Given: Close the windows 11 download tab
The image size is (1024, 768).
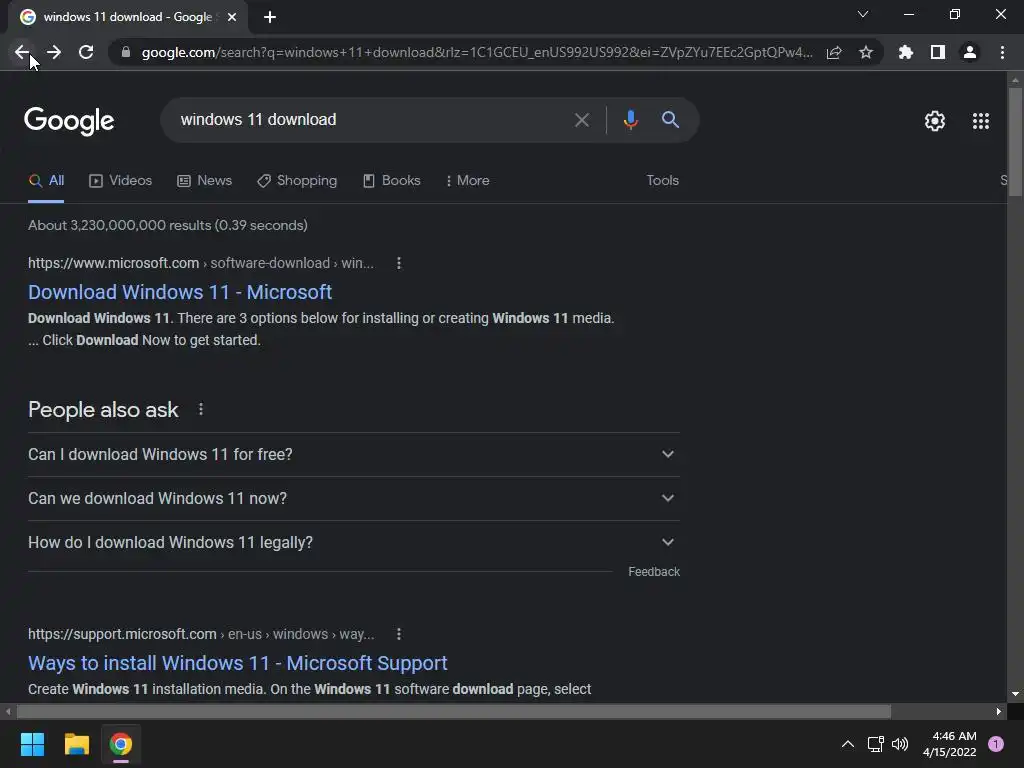Looking at the screenshot, I should pyautogui.click(x=232, y=17).
